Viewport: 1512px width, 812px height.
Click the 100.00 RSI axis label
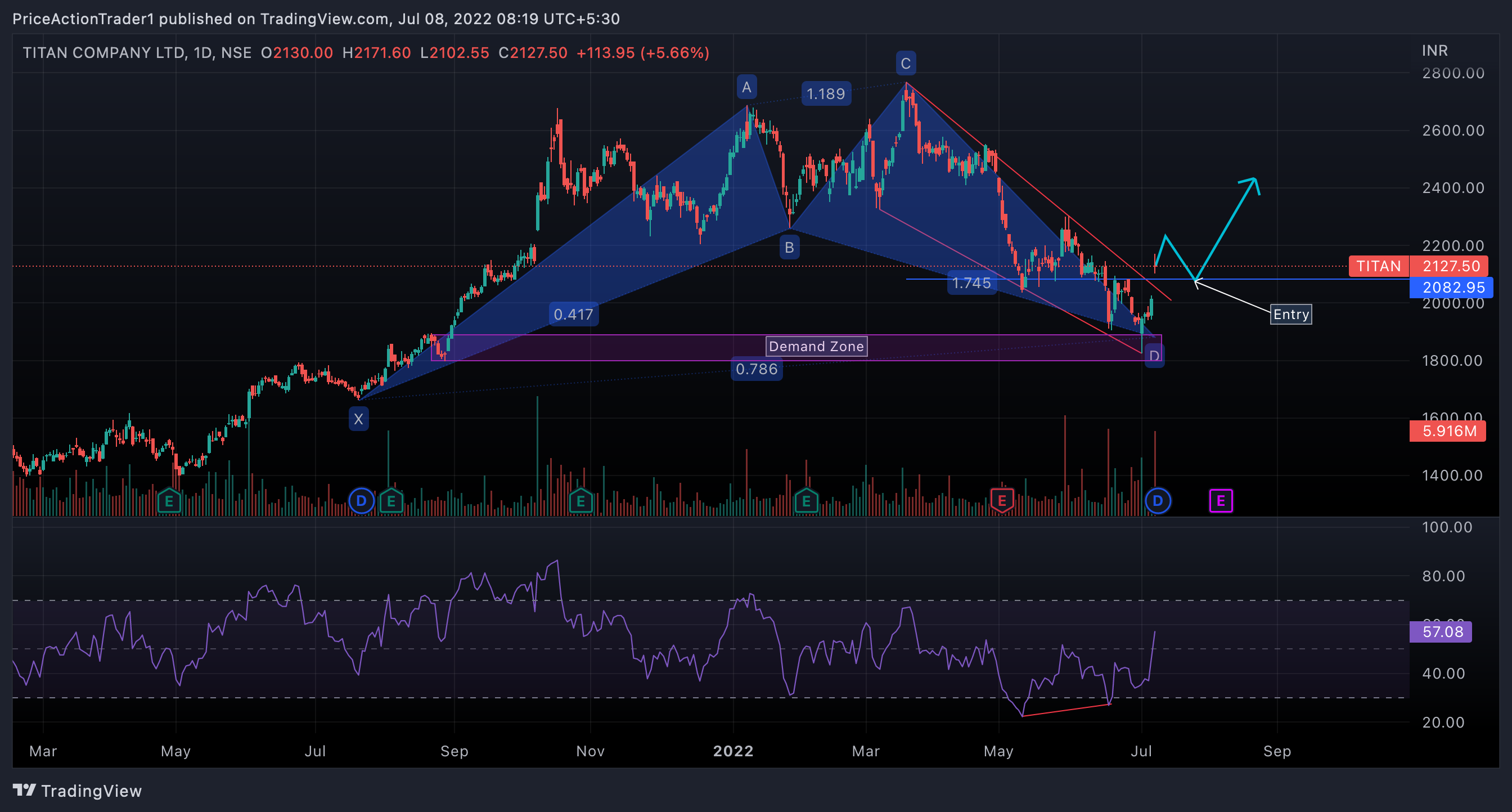[1447, 527]
